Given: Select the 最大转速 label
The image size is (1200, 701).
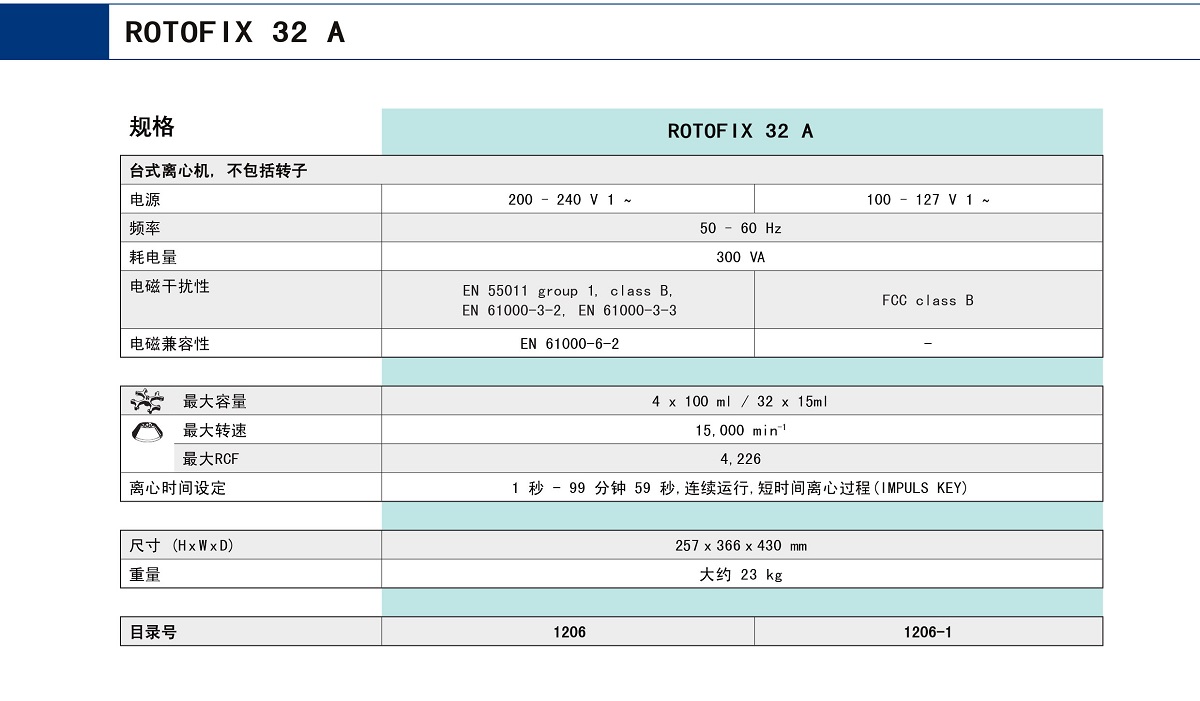Looking at the screenshot, I should [x=215, y=431].
